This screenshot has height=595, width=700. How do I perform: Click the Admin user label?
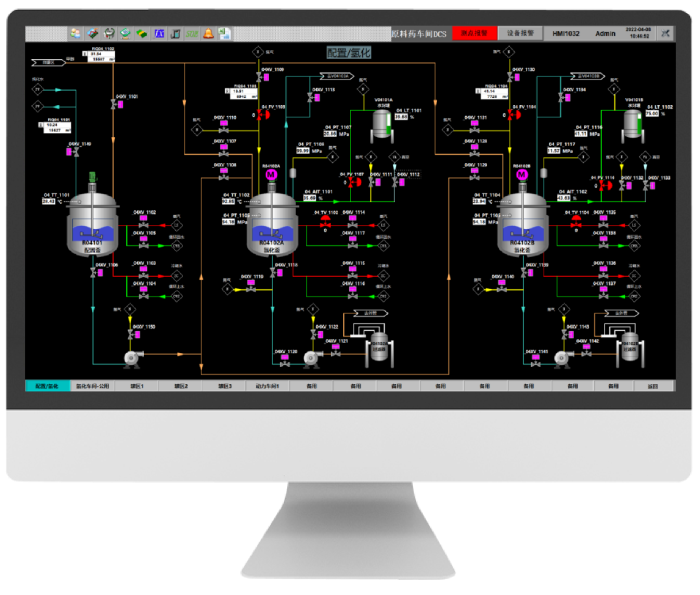coord(606,33)
